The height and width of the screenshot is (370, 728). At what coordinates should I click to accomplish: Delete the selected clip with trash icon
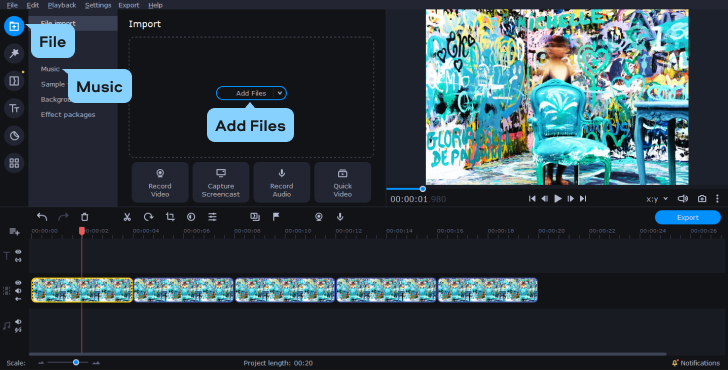click(x=84, y=217)
